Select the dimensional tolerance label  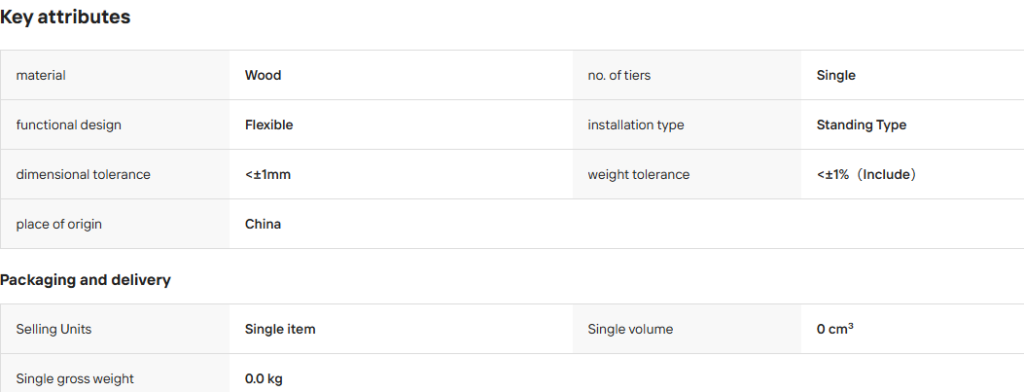[x=83, y=174]
